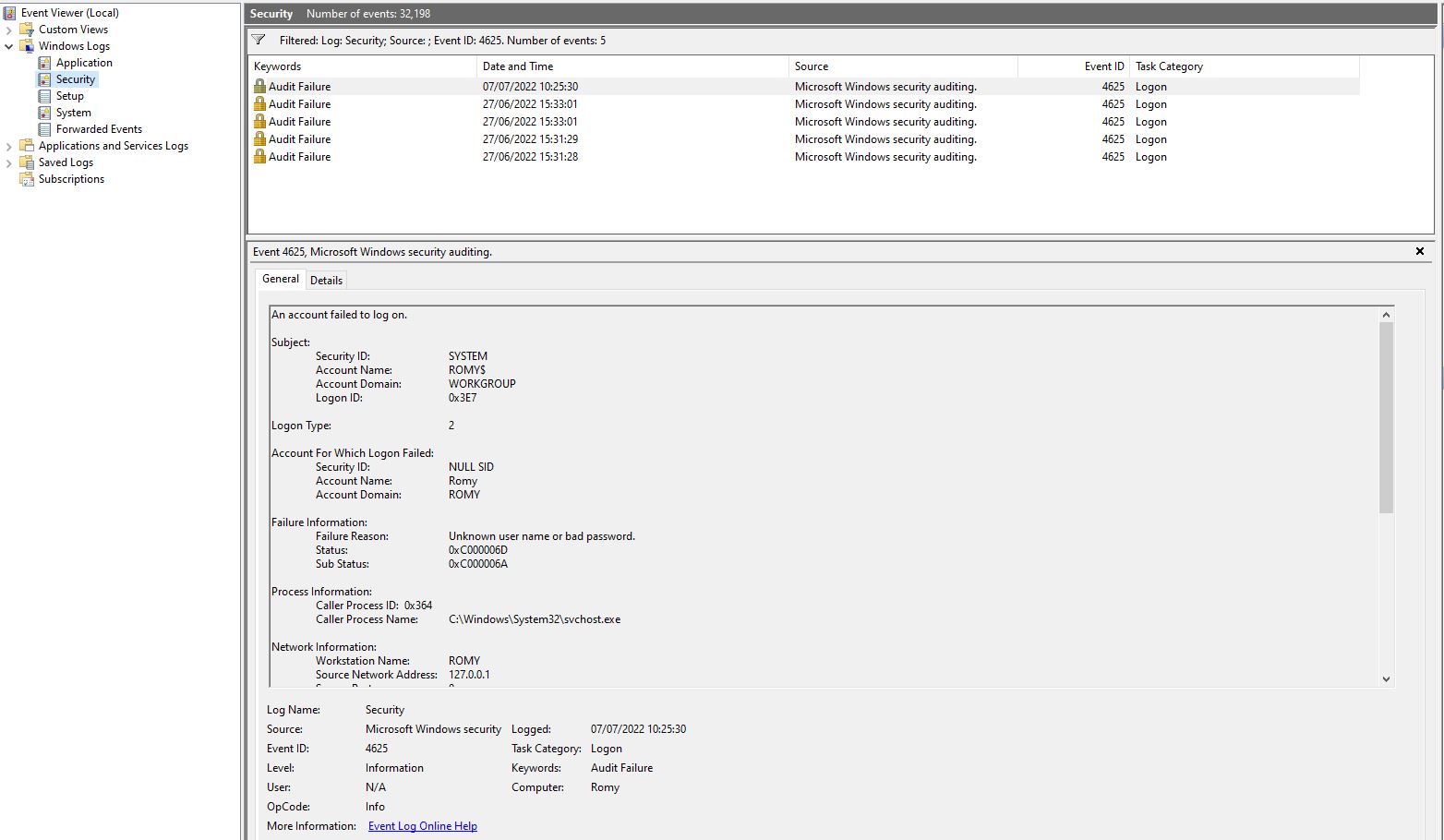Click Logon category of 07/07/2022 10:25:30 row
The height and width of the screenshot is (840, 1444).
click(1150, 87)
